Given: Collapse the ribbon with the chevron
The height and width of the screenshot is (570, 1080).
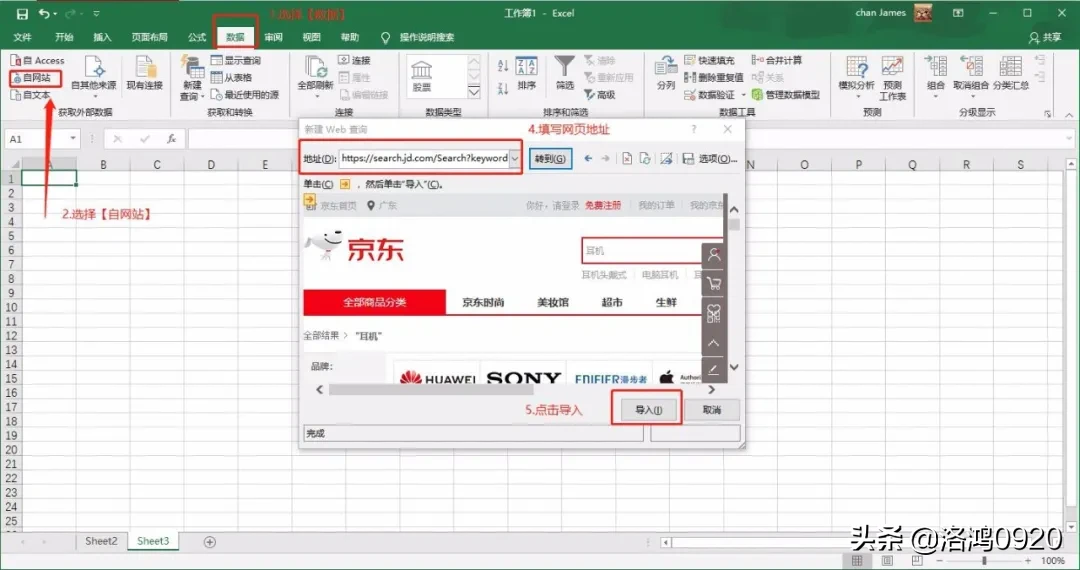Looking at the screenshot, I should click(x=1068, y=114).
